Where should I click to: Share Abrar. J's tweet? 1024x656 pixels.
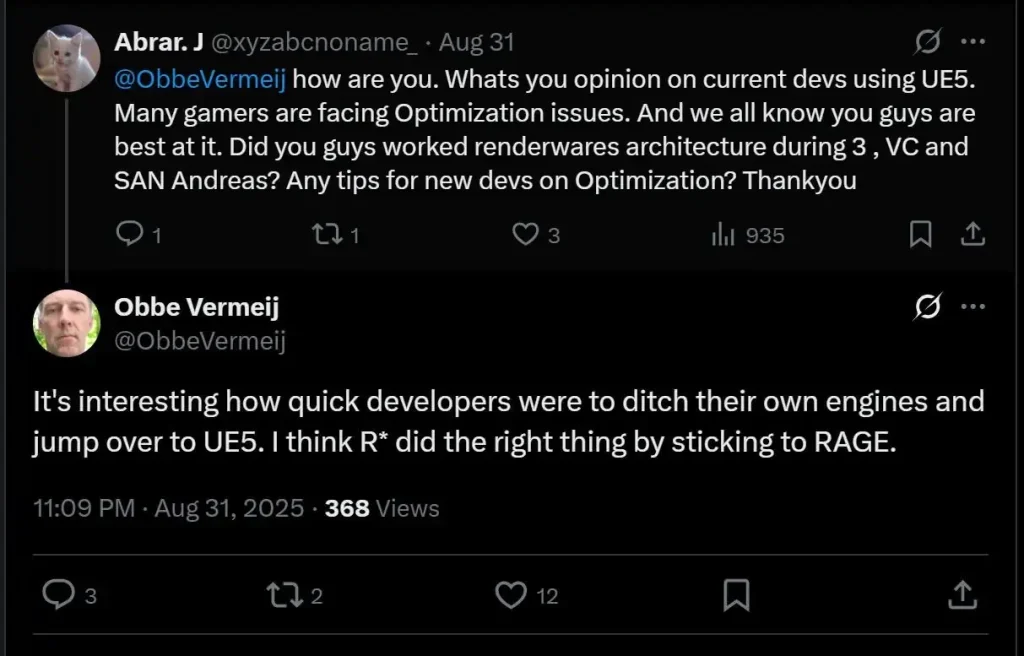point(971,235)
